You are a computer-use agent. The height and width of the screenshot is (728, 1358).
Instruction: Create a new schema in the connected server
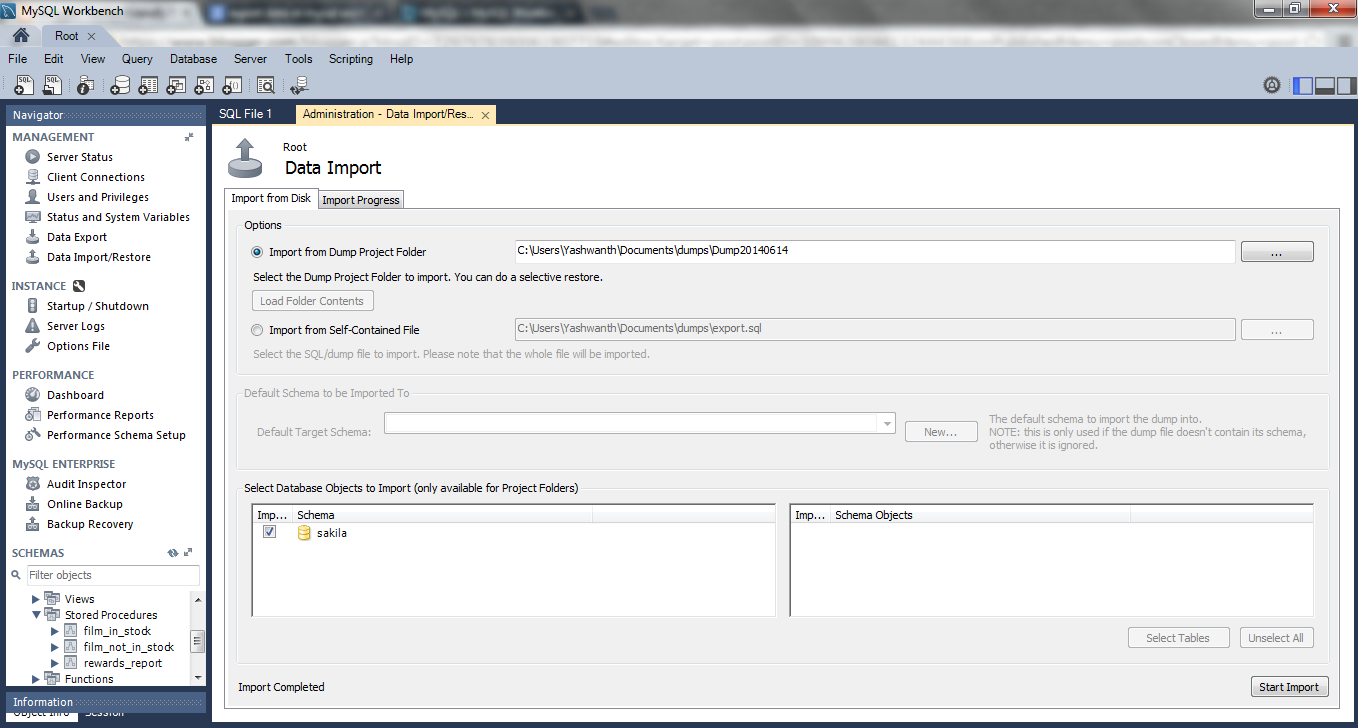120,85
